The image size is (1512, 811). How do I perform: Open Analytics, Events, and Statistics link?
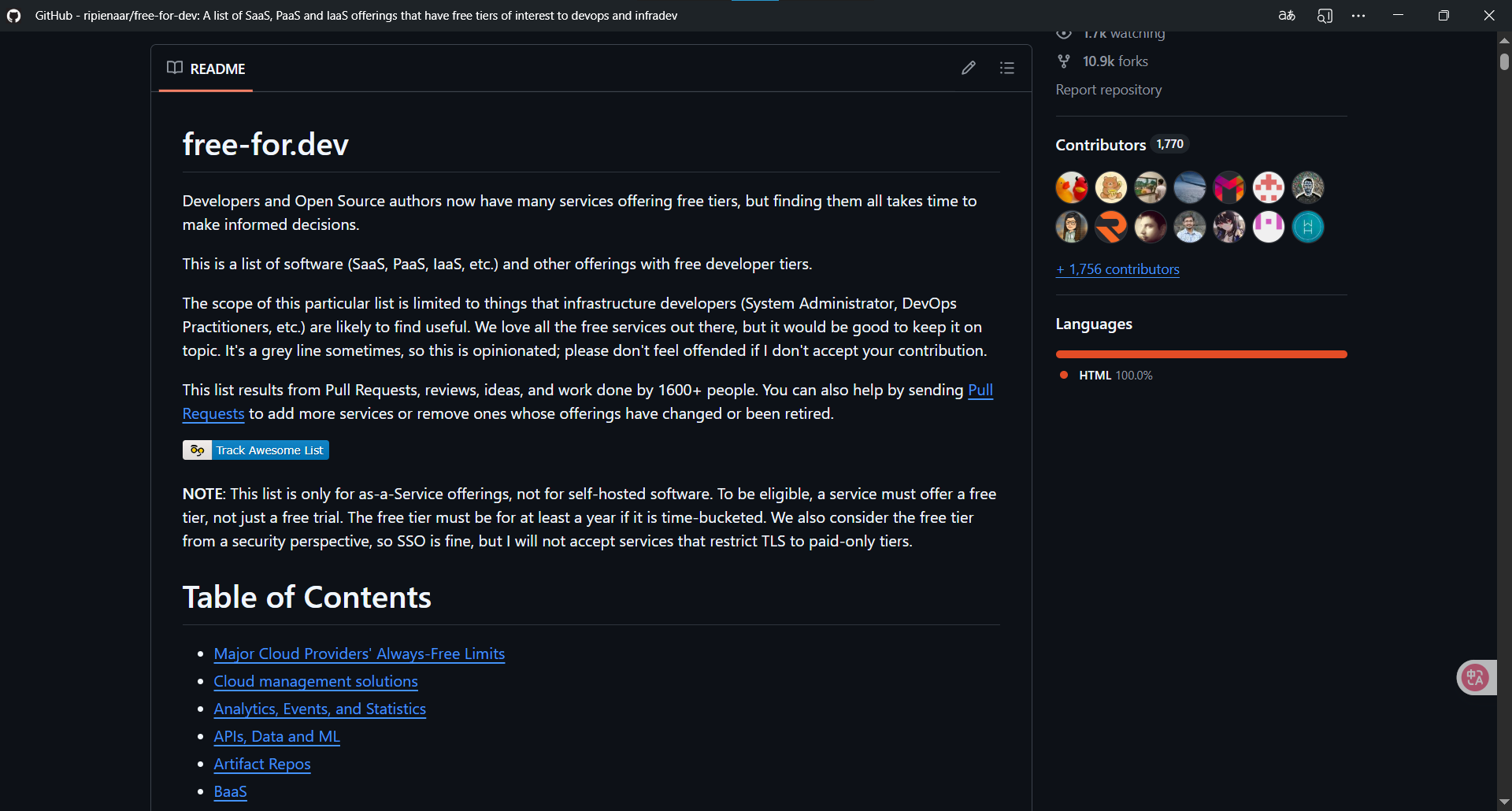tap(320, 709)
